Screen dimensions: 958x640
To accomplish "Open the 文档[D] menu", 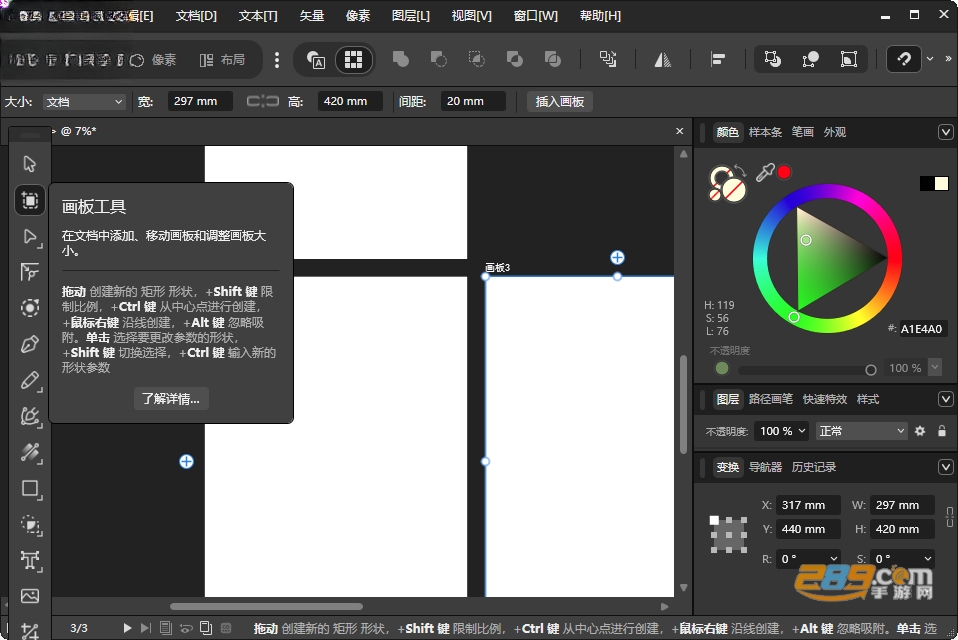I will pos(196,16).
